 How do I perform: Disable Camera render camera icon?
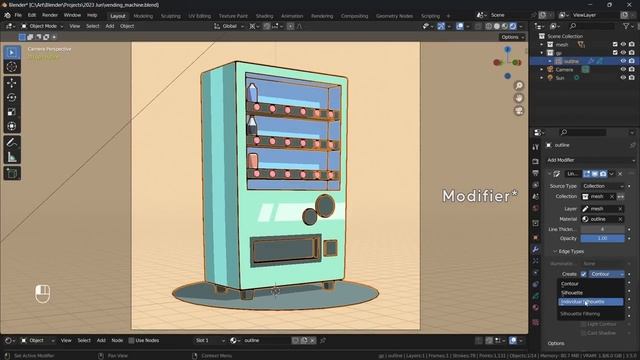click(631, 69)
